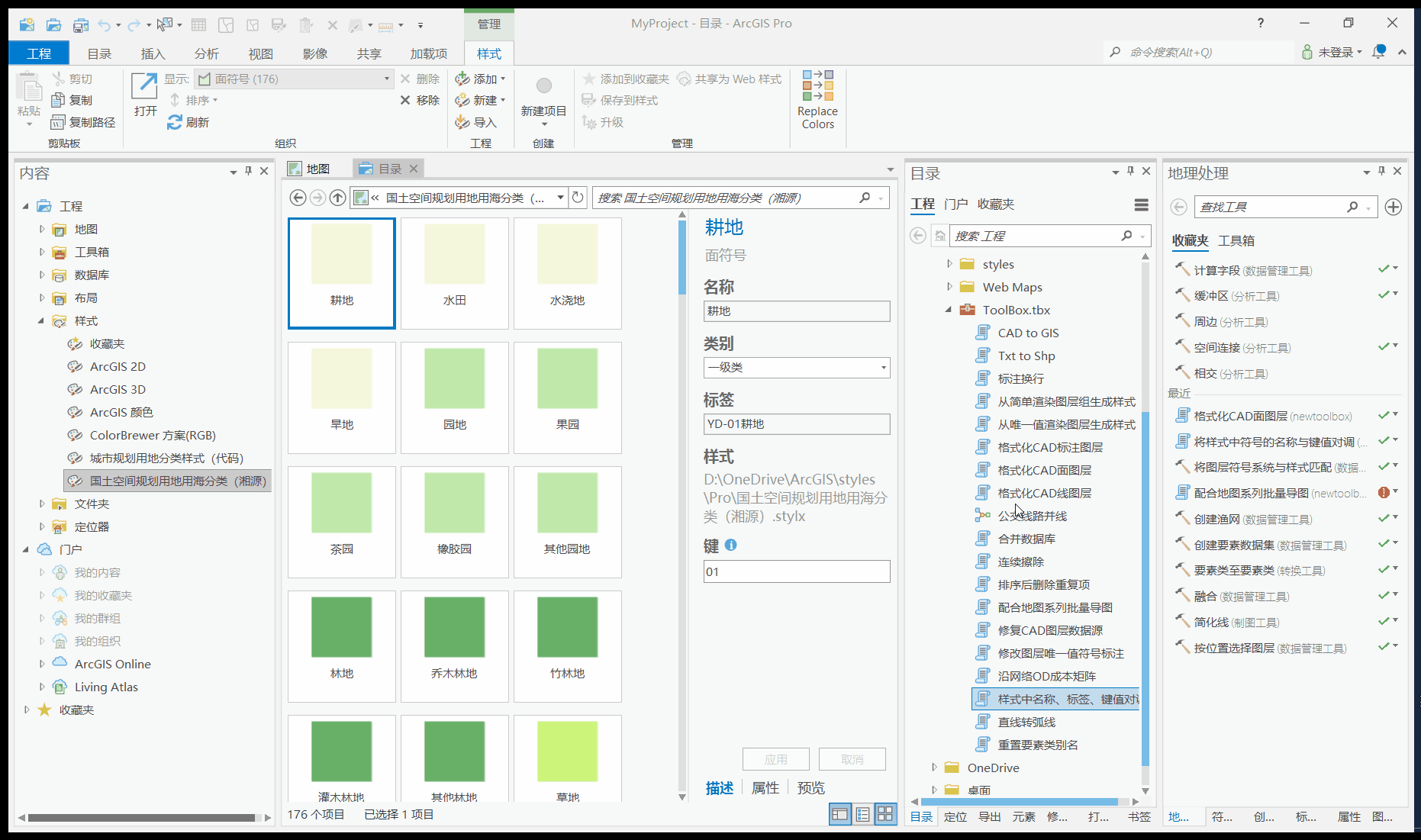Screen dimensions: 1421x840
Task: Click 复制路径 copy path button
Action: 83,122
